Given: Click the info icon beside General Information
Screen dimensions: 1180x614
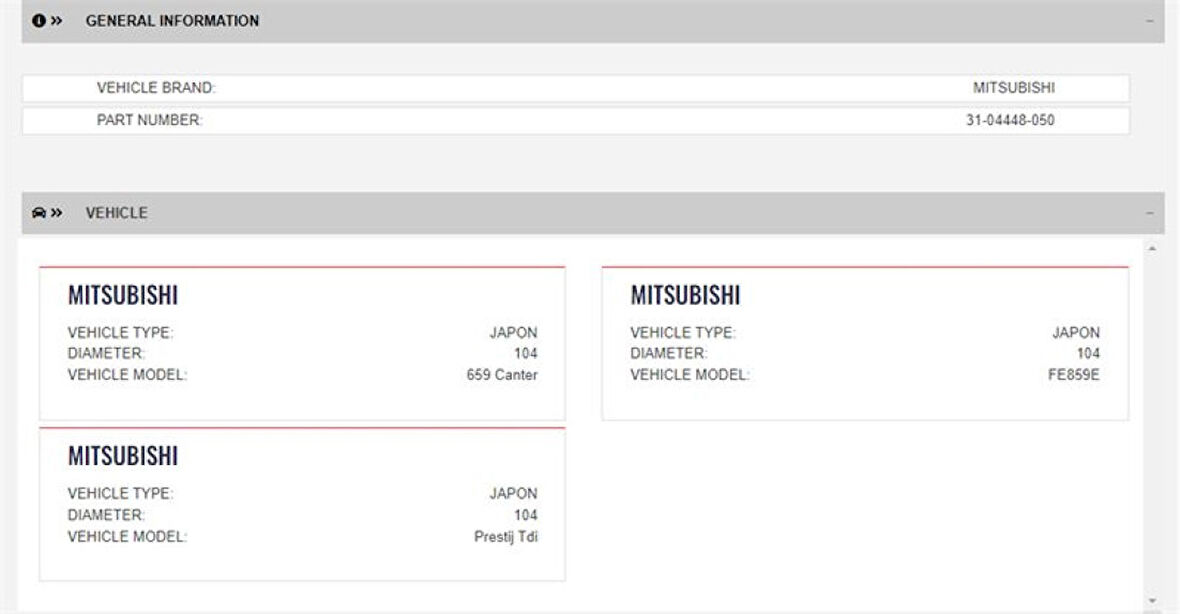Looking at the screenshot, I should tap(38, 21).
